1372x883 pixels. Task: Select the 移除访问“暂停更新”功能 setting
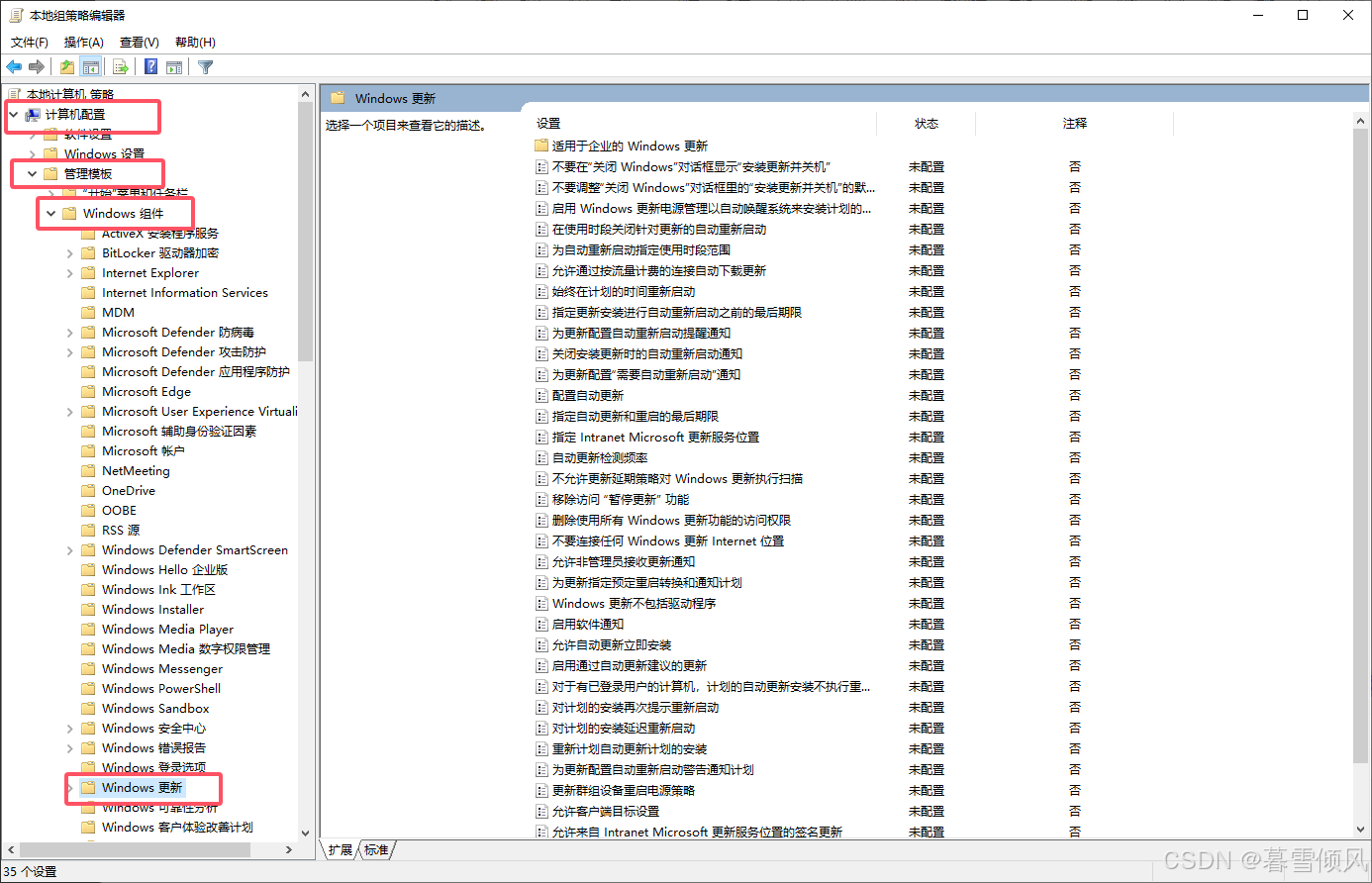tap(621, 500)
